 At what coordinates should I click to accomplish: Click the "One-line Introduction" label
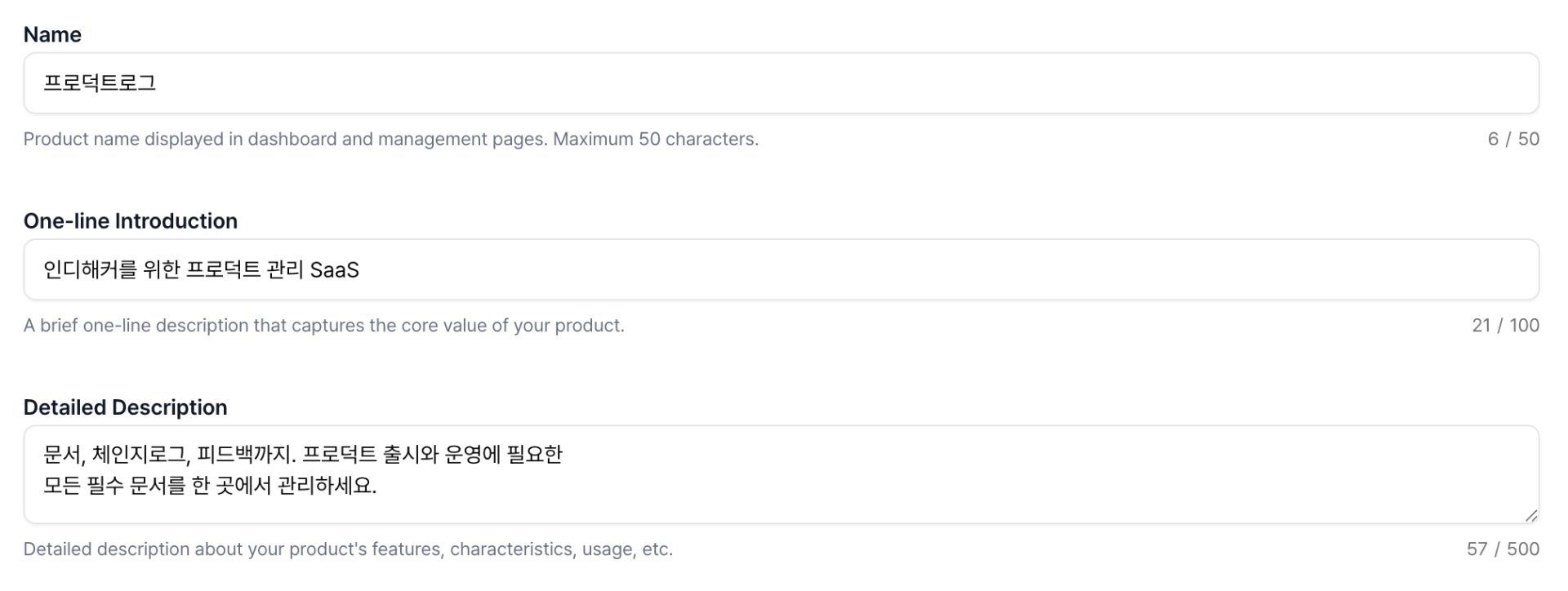click(131, 221)
